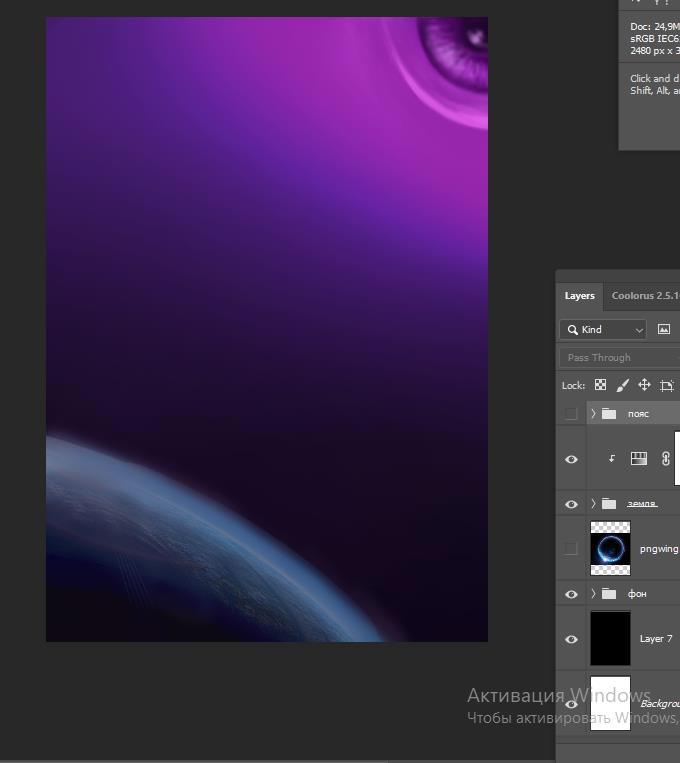The image size is (680, 763).
Task: Click lock image pixels brush icon
Action: point(622,385)
